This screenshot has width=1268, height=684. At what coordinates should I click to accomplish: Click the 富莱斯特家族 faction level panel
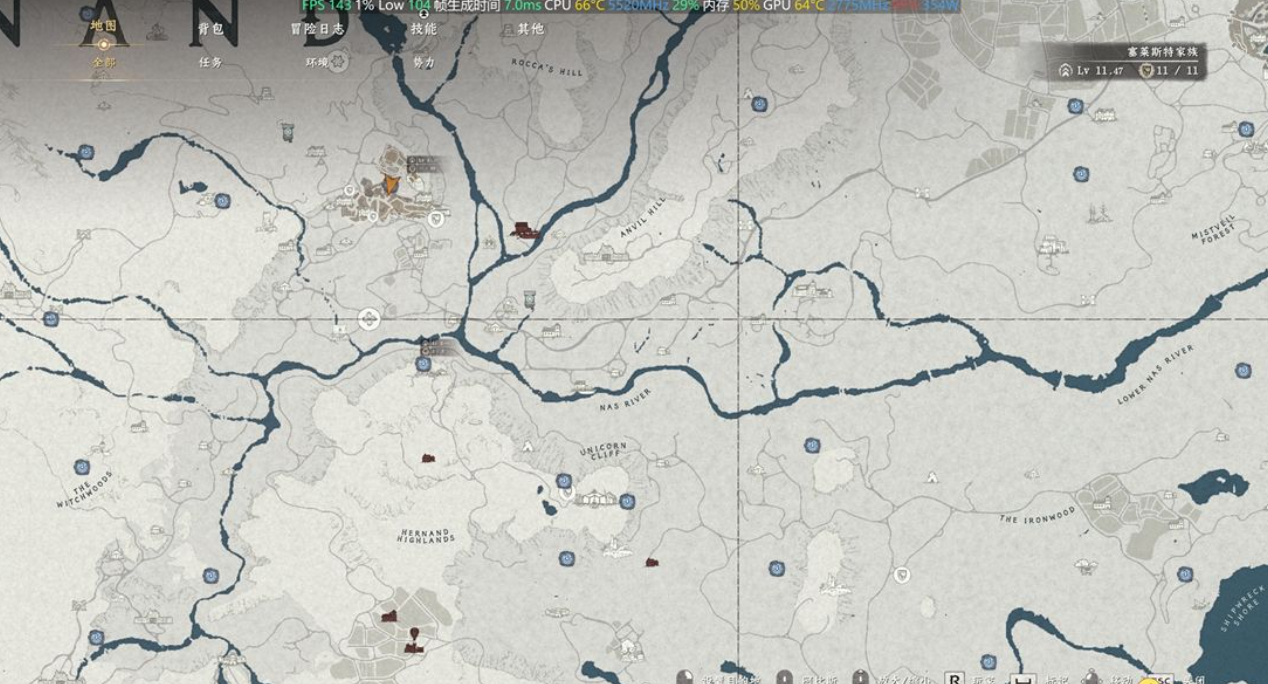point(1130,62)
